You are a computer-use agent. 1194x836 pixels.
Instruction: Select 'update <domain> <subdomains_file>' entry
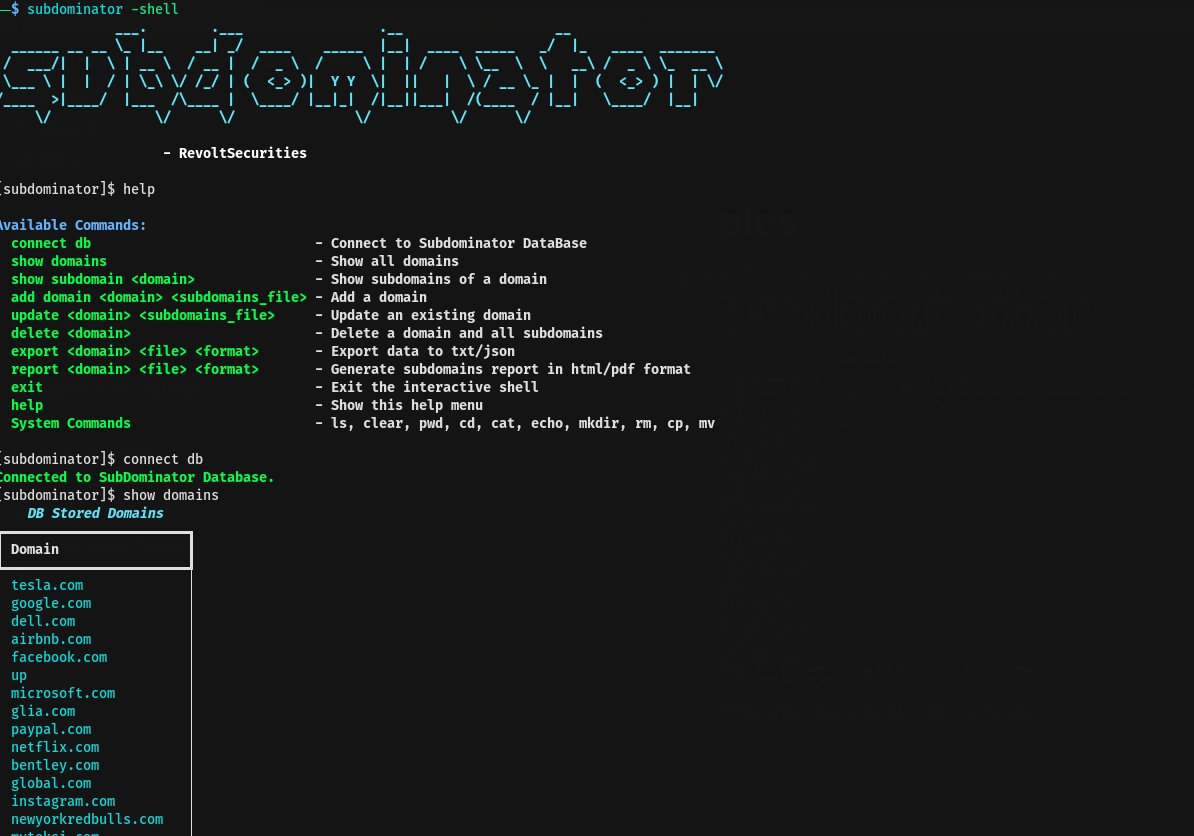pos(142,315)
